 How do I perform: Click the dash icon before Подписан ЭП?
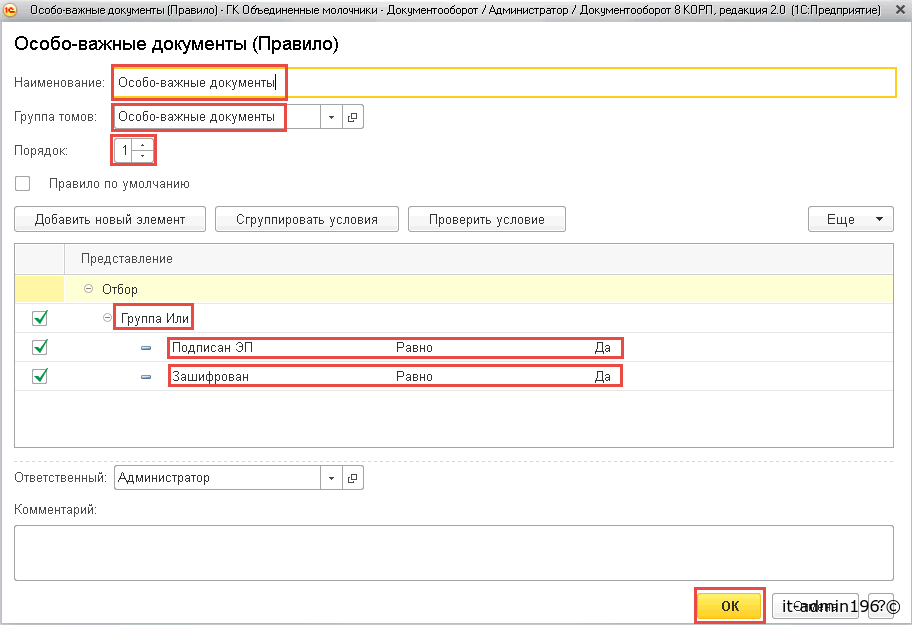pyautogui.click(x=146, y=348)
